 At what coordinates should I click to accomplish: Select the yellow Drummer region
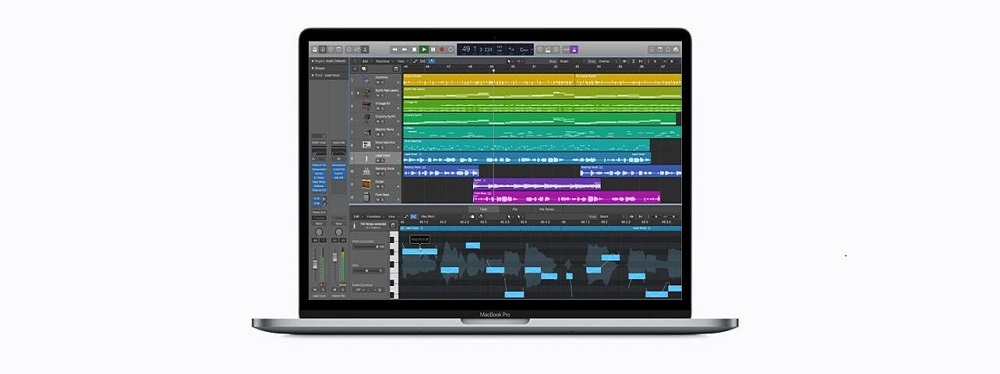(489, 80)
